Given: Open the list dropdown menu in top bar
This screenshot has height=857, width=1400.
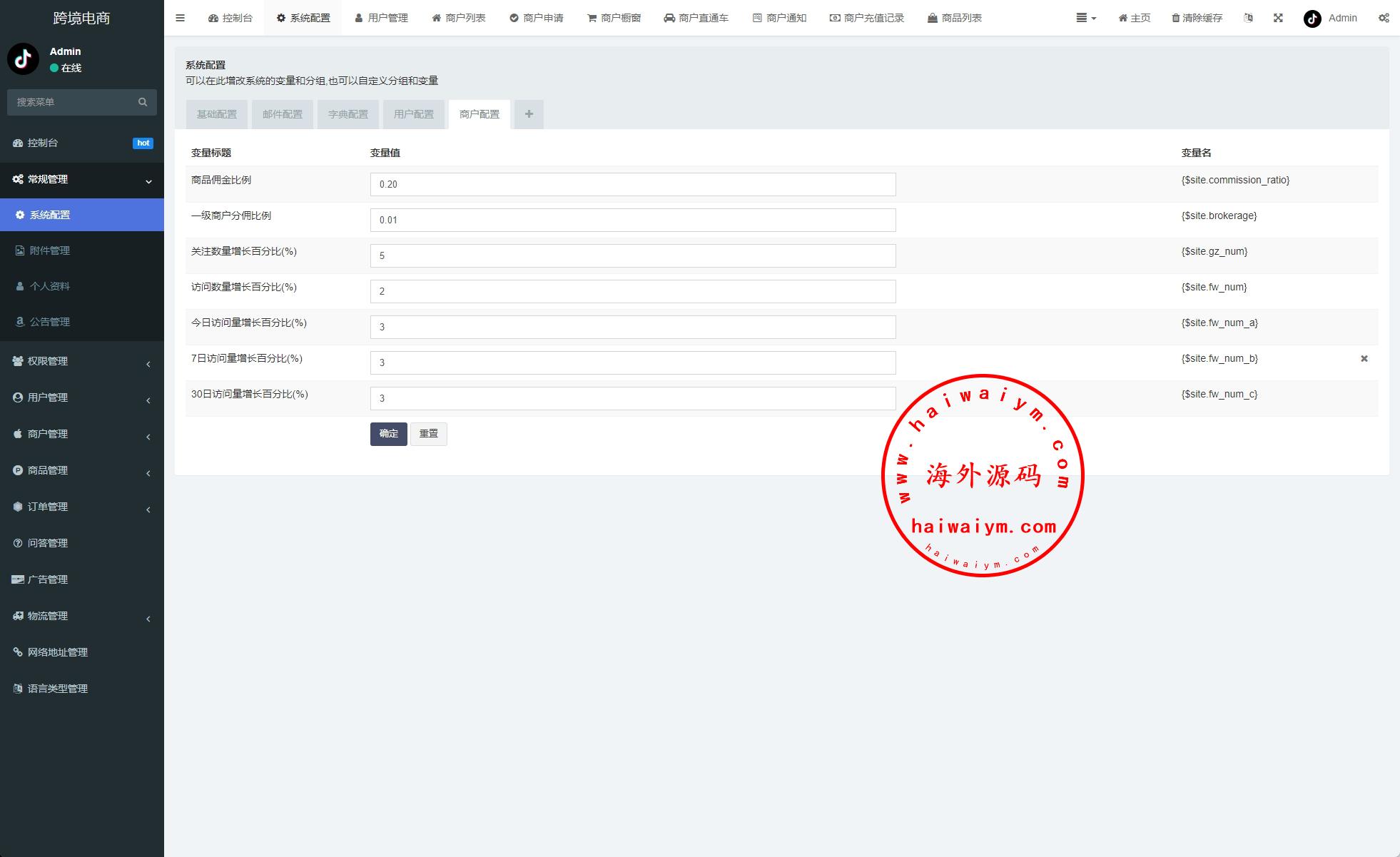Looking at the screenshot, I should (1085, 18).
